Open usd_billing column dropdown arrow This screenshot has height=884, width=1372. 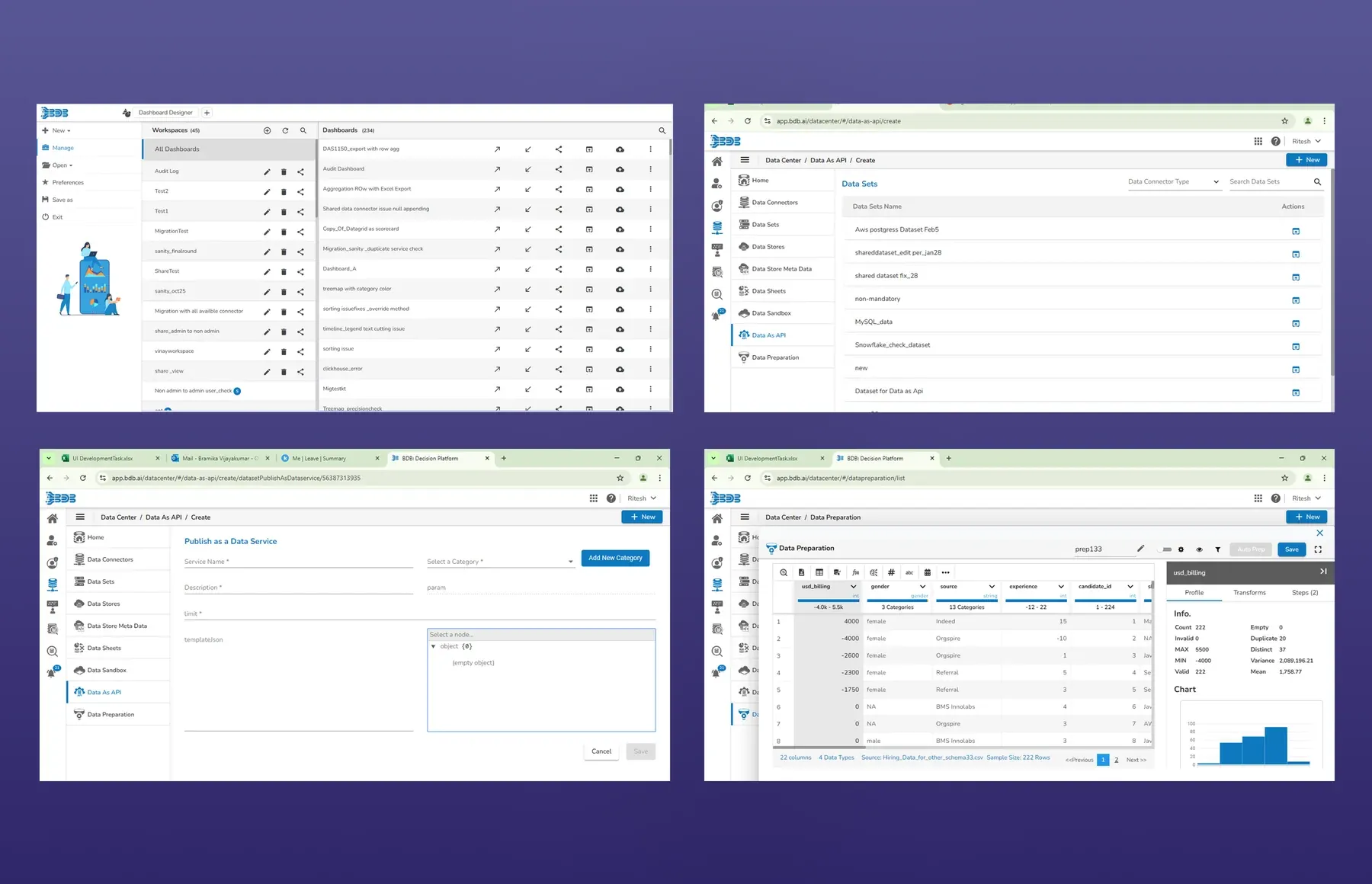click(x=853, y=587)
